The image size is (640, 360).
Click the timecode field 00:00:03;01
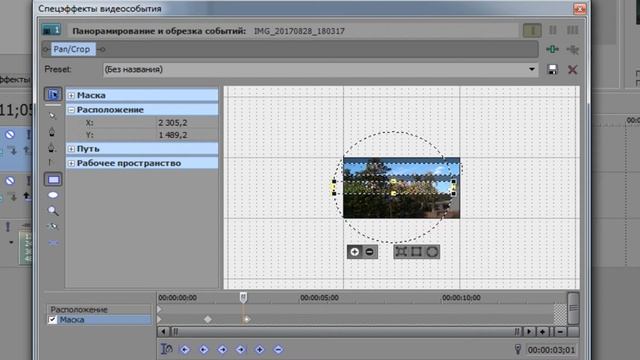pyautogui.click(x=551, y=350)
